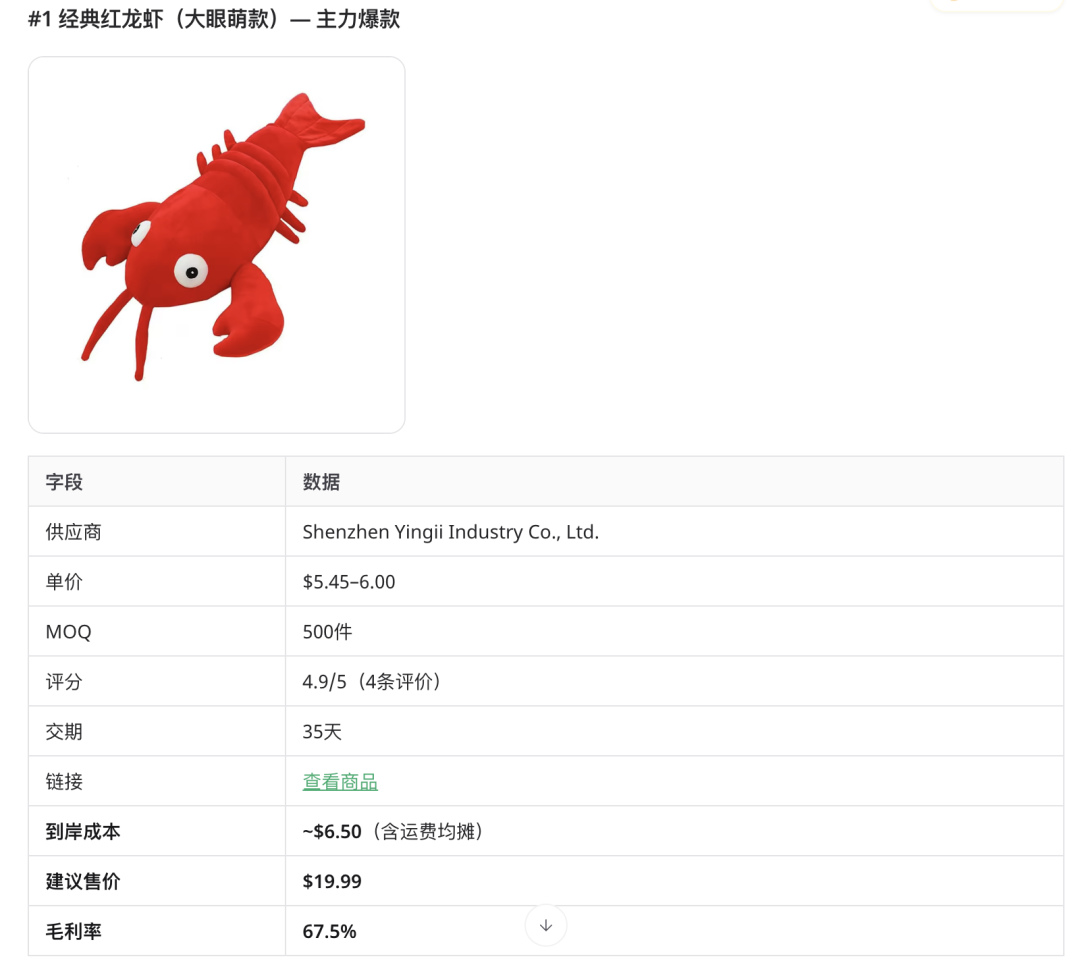Click the 建议售价 row label
This screenshot has height=965, width=1080.
click(x=83, y=880)
